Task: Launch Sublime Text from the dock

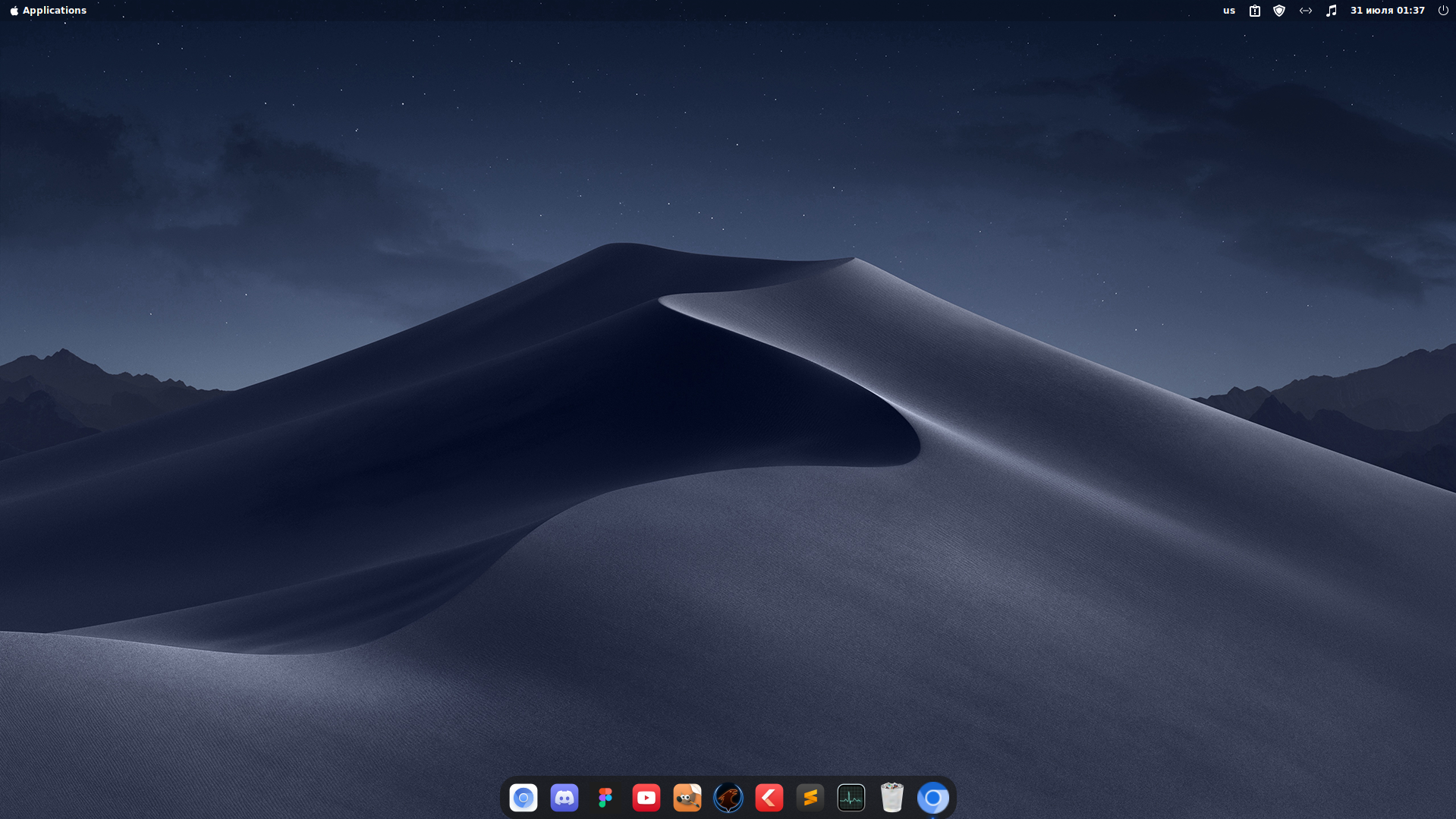Action: (x=810, y=798)
